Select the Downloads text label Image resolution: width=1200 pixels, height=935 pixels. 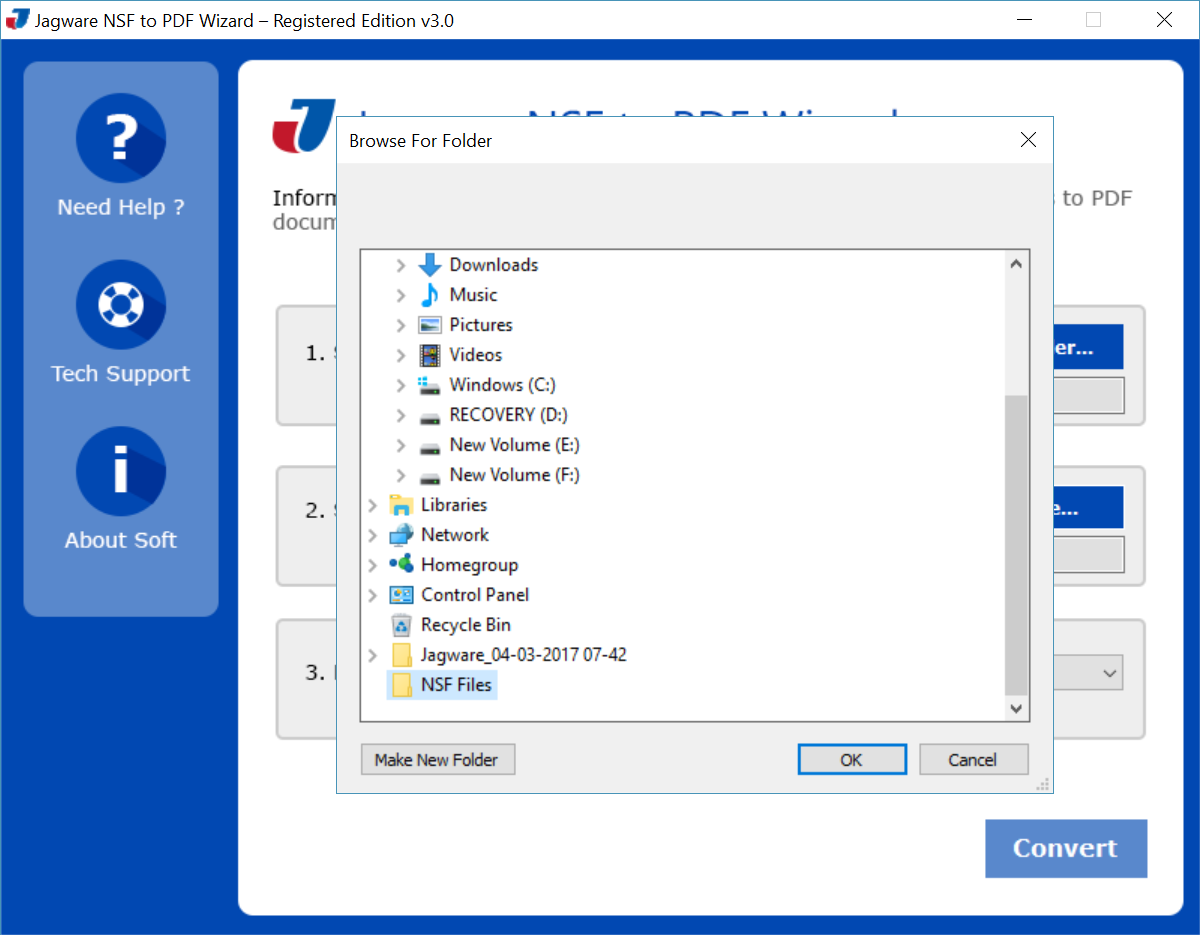494,265
